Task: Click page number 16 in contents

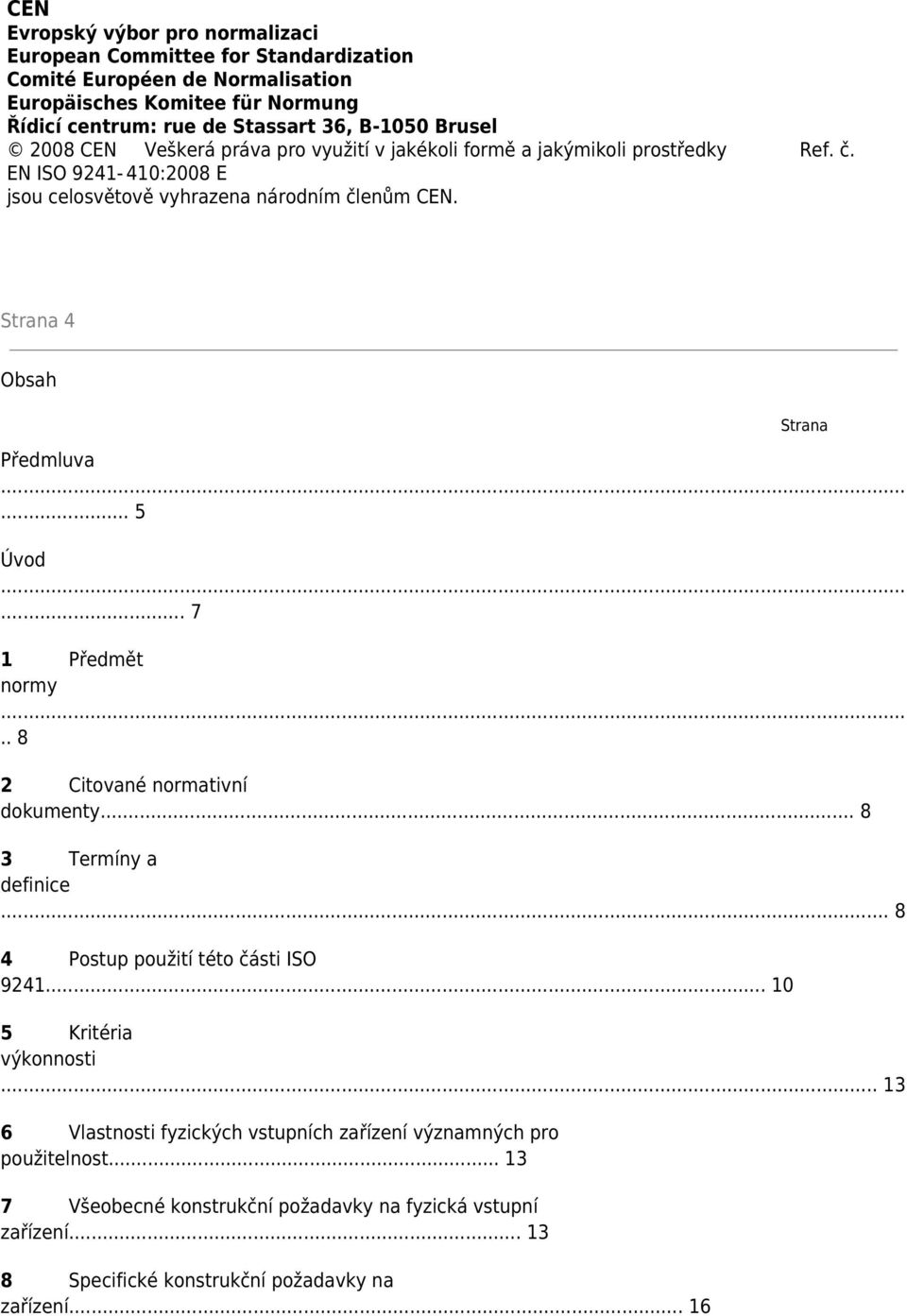Action: pos(699,1306)
